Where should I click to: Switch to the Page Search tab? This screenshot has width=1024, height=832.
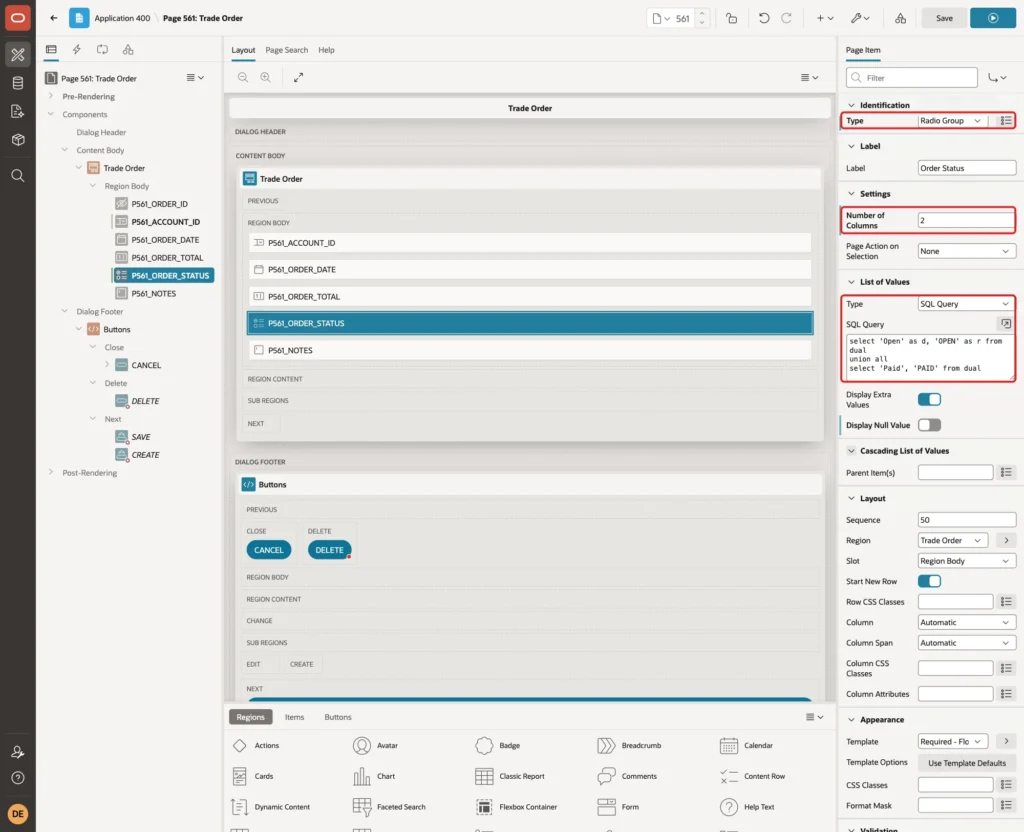tap(286, 50)
